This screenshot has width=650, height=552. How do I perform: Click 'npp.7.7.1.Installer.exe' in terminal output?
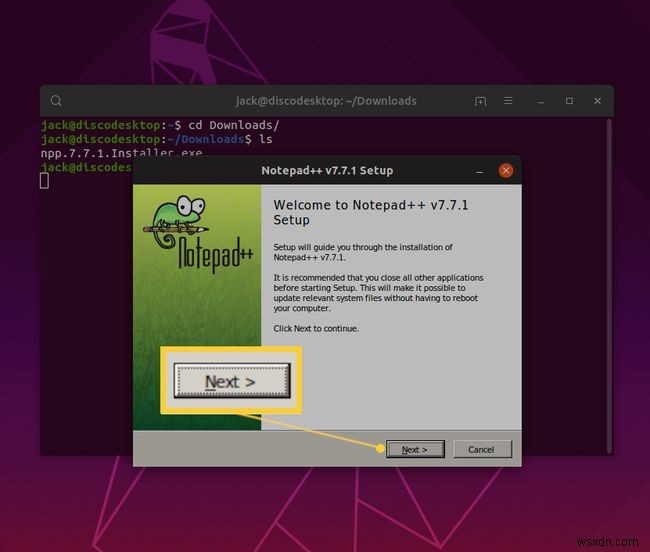click(x=121, y=153)
